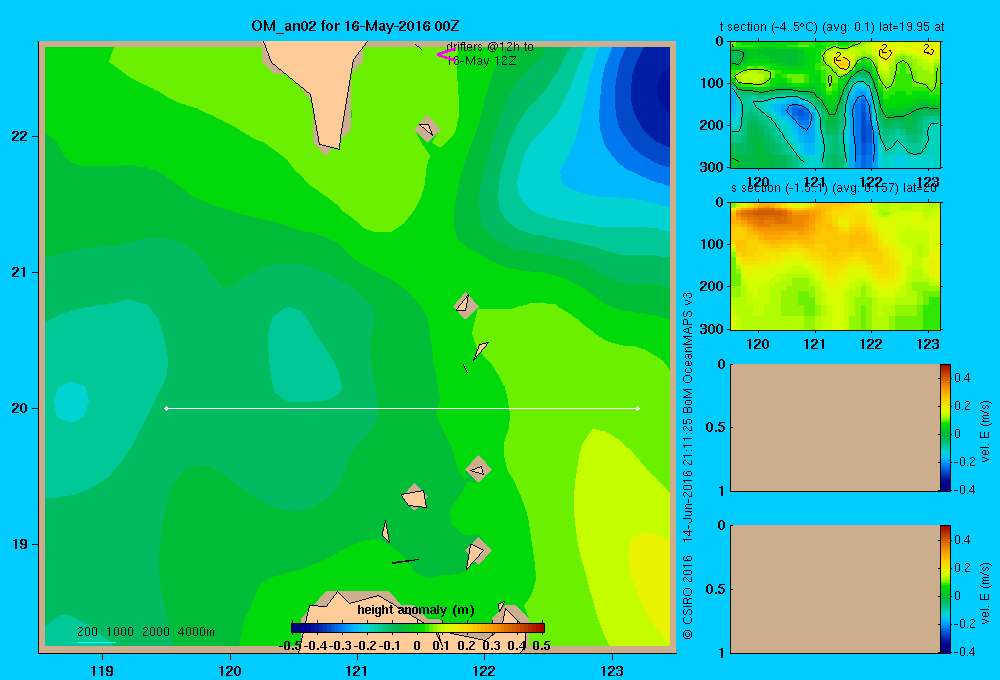This screenshot has width=1000, height=680.
Task: Click the right endpoint of the white section line
Action: click(x=638, y=408)
